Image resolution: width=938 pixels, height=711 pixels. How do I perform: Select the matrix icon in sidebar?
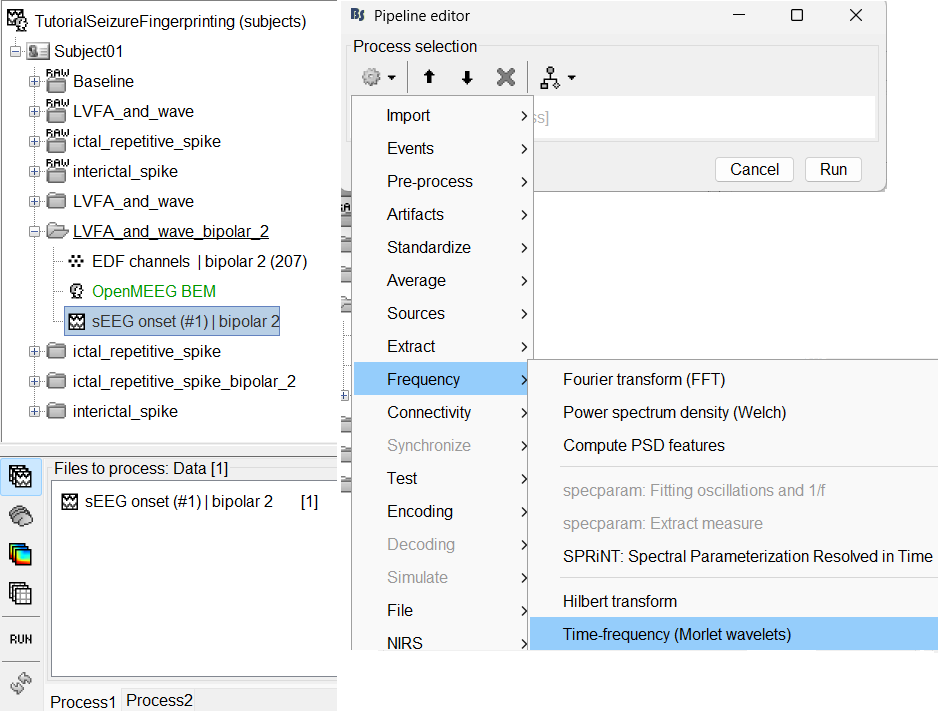(x=20, y=592)
